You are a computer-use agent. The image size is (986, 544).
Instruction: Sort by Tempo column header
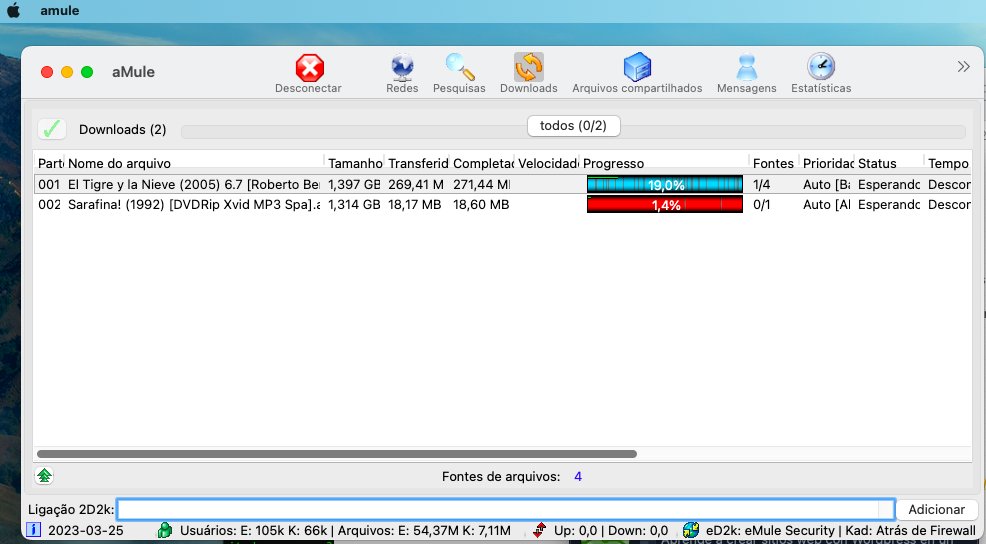coord(948,164)
